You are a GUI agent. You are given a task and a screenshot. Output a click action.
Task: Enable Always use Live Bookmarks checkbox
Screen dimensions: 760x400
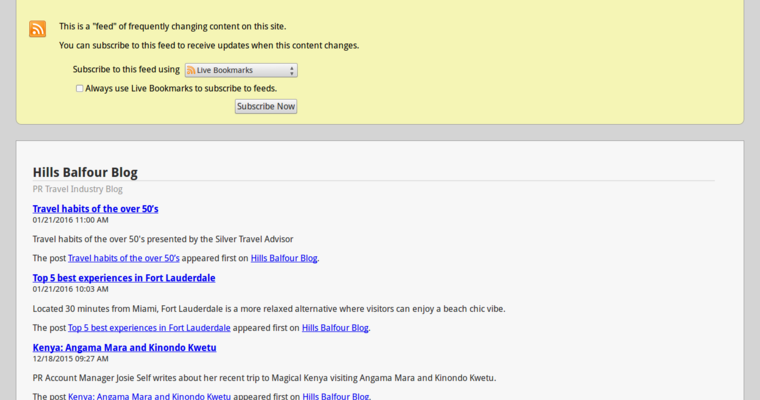coord(79,88)
